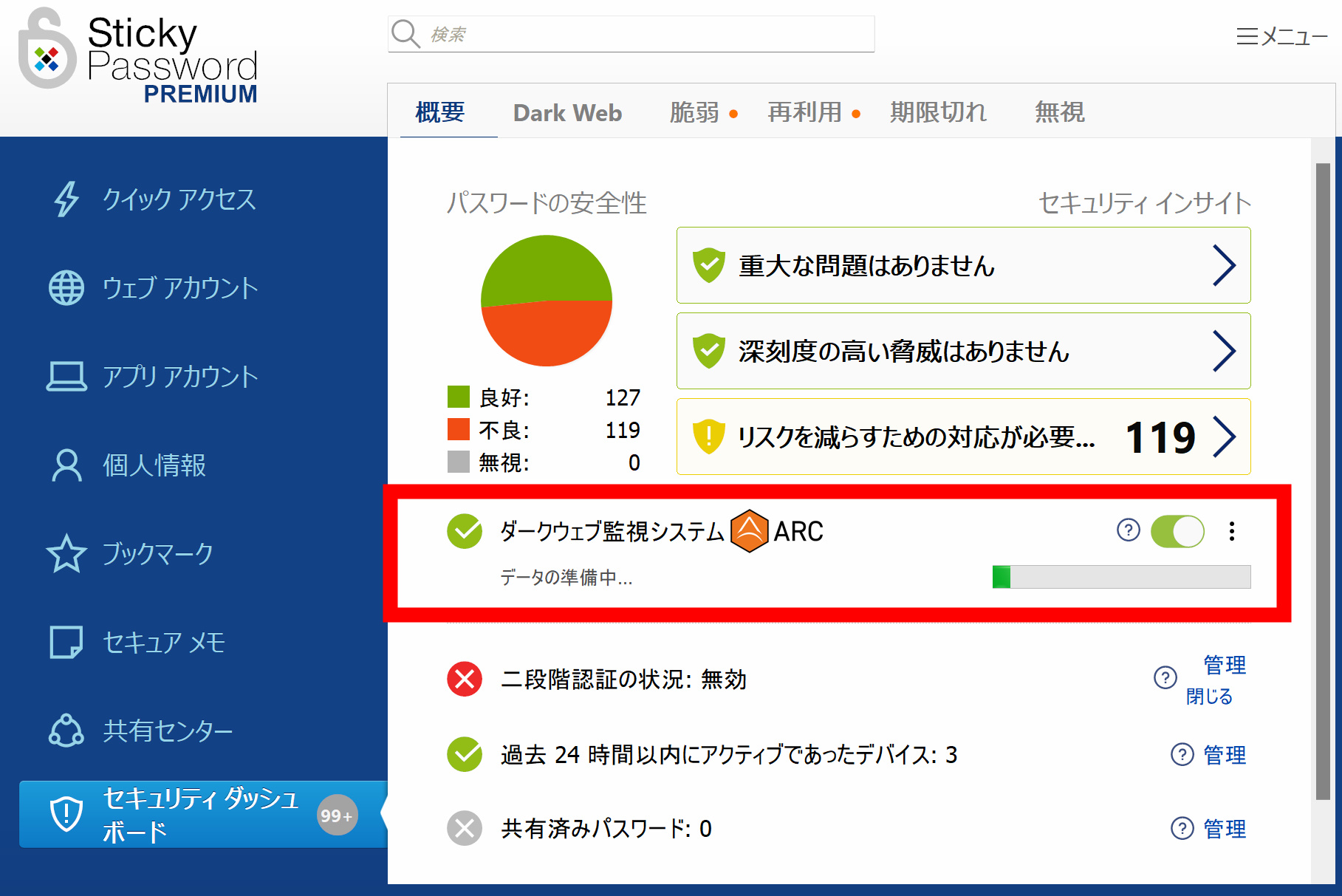Open the 119 risk items insight chevron
Image resolution: width=1342 pixels, height=896 pixels.
(x=1223, y=437)
